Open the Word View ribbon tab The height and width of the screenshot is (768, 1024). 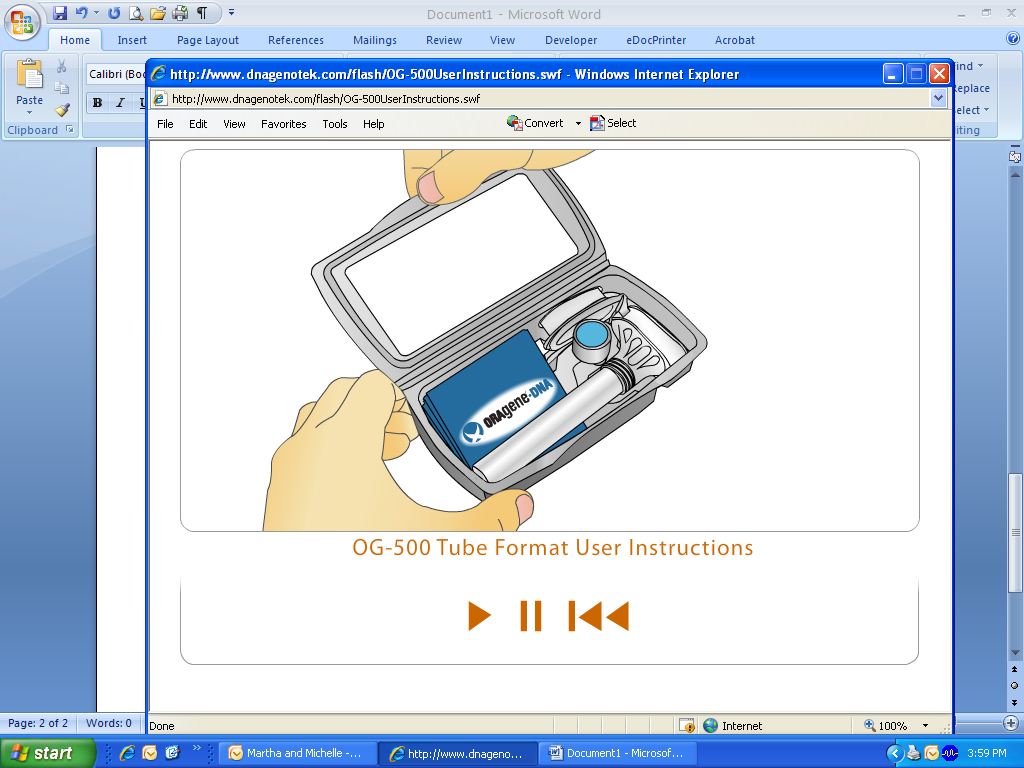click(502, 40)
